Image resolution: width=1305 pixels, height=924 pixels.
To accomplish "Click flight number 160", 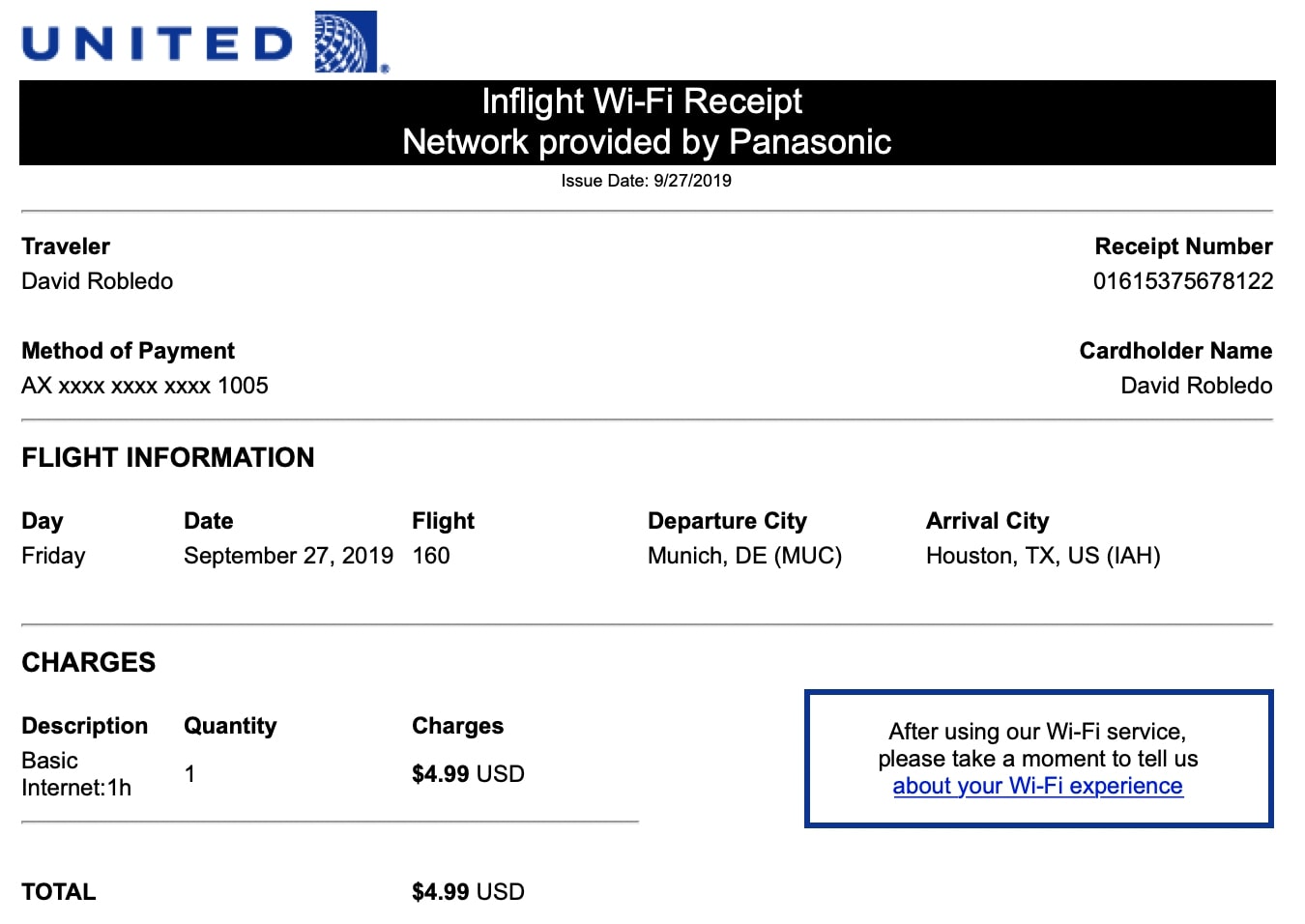I will pos(431,556).
